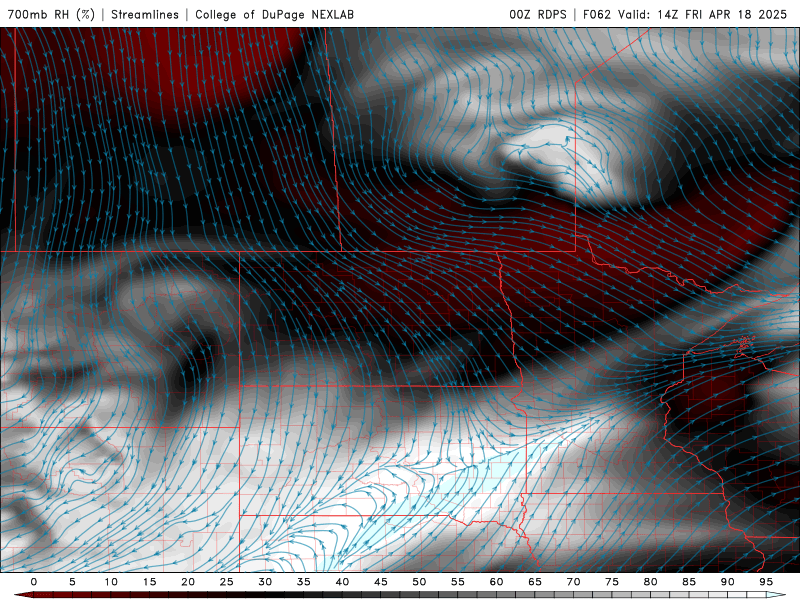This screenshot has height=600, width=800.
Task: Click the '20' value on the color scale
Action: click(188, 582)
